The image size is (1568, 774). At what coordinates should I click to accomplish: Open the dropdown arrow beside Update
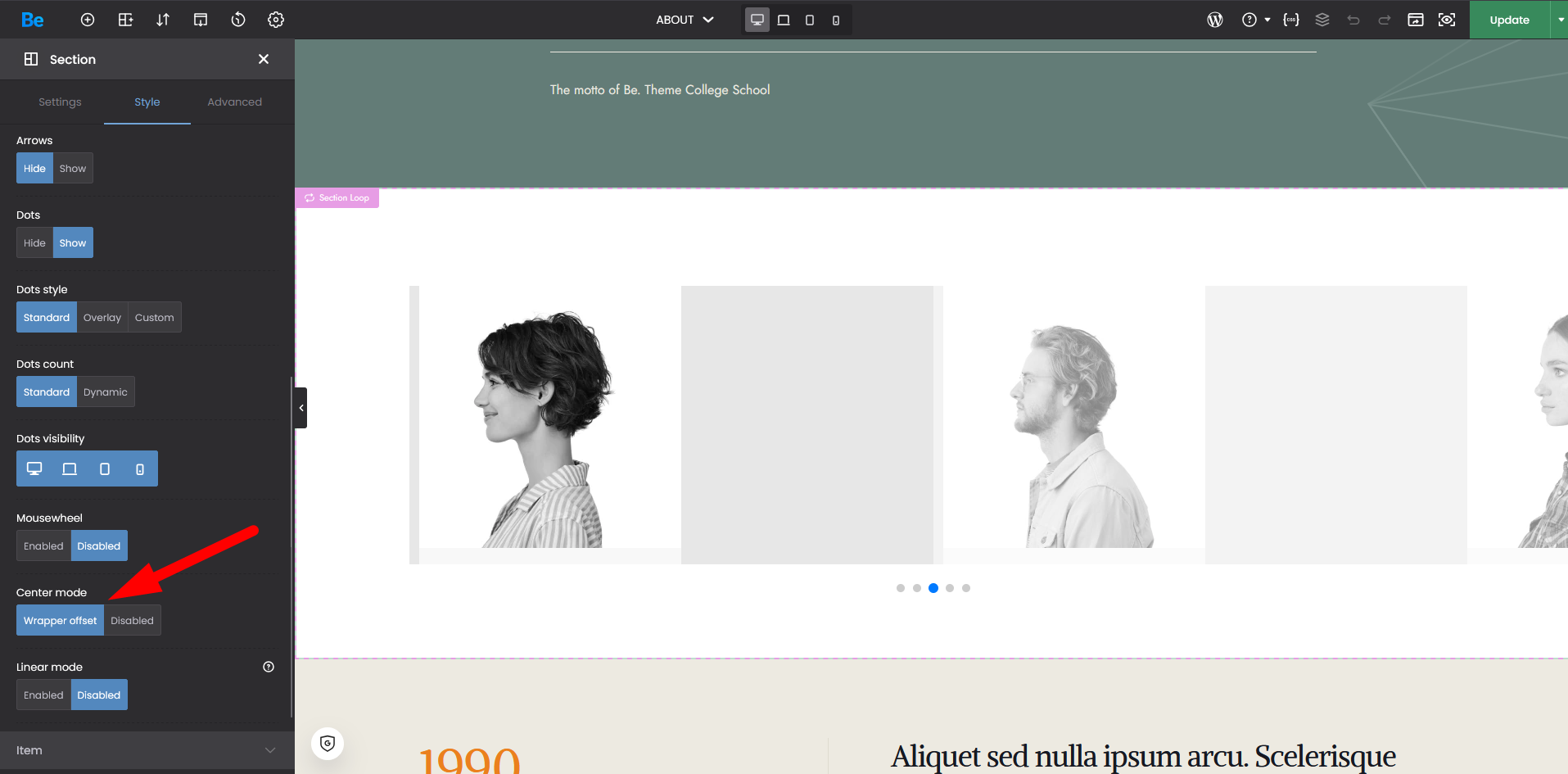click(1560, 20)
